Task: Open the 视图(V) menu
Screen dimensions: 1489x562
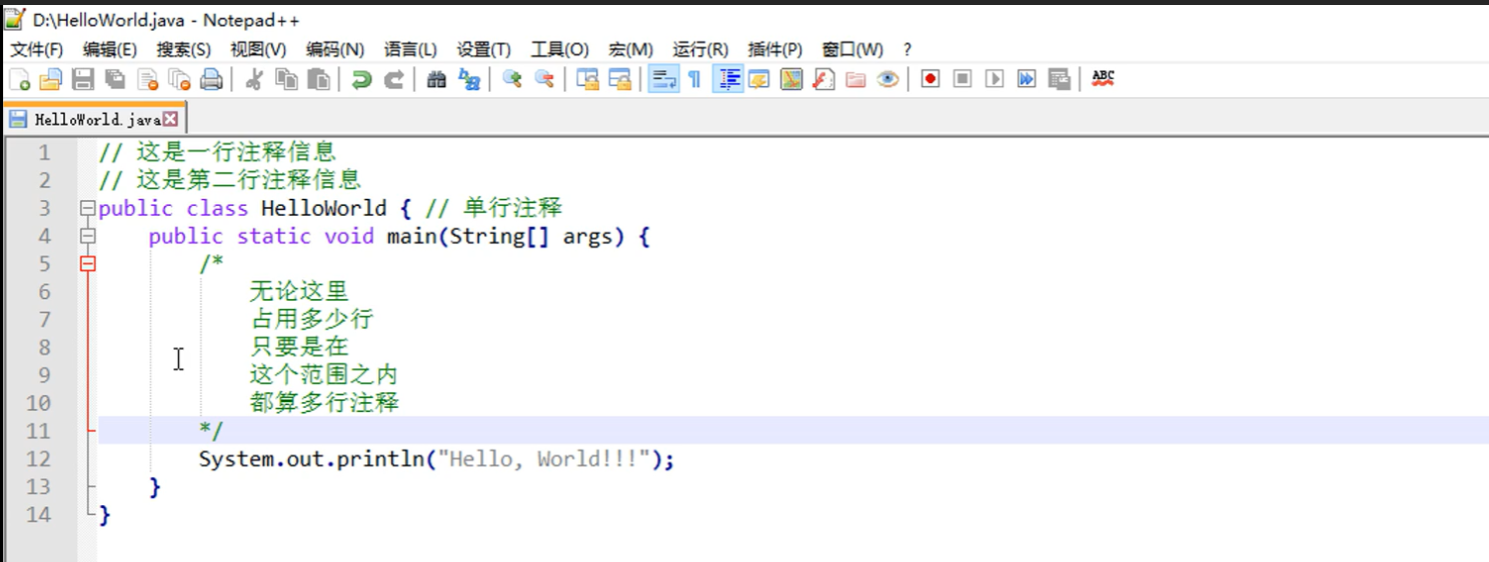Action: (258, 49)
